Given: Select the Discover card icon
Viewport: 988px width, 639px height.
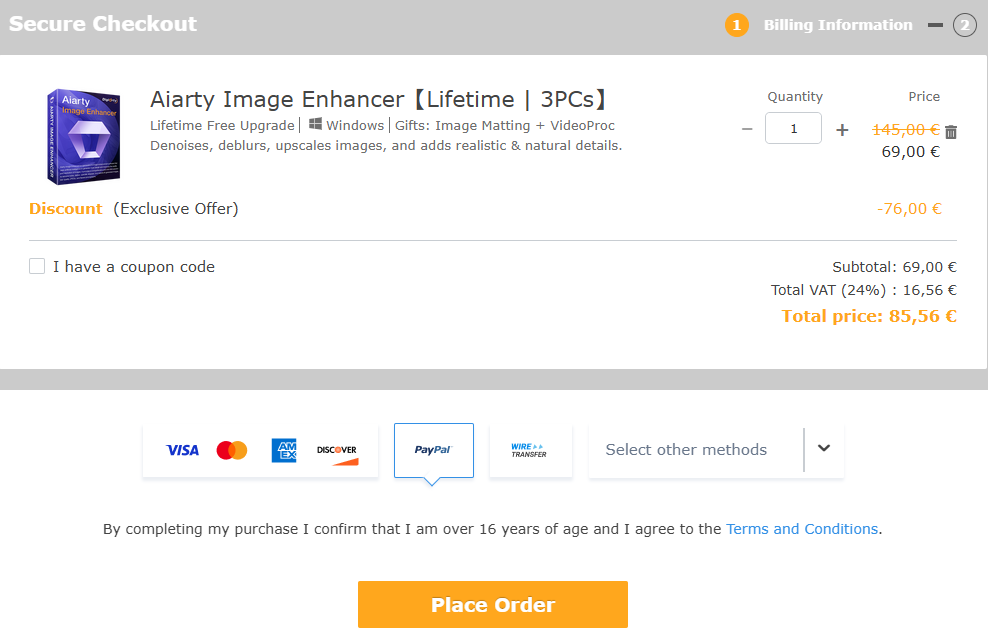Looking at the screenshot, I should click(x=337, y=450).
